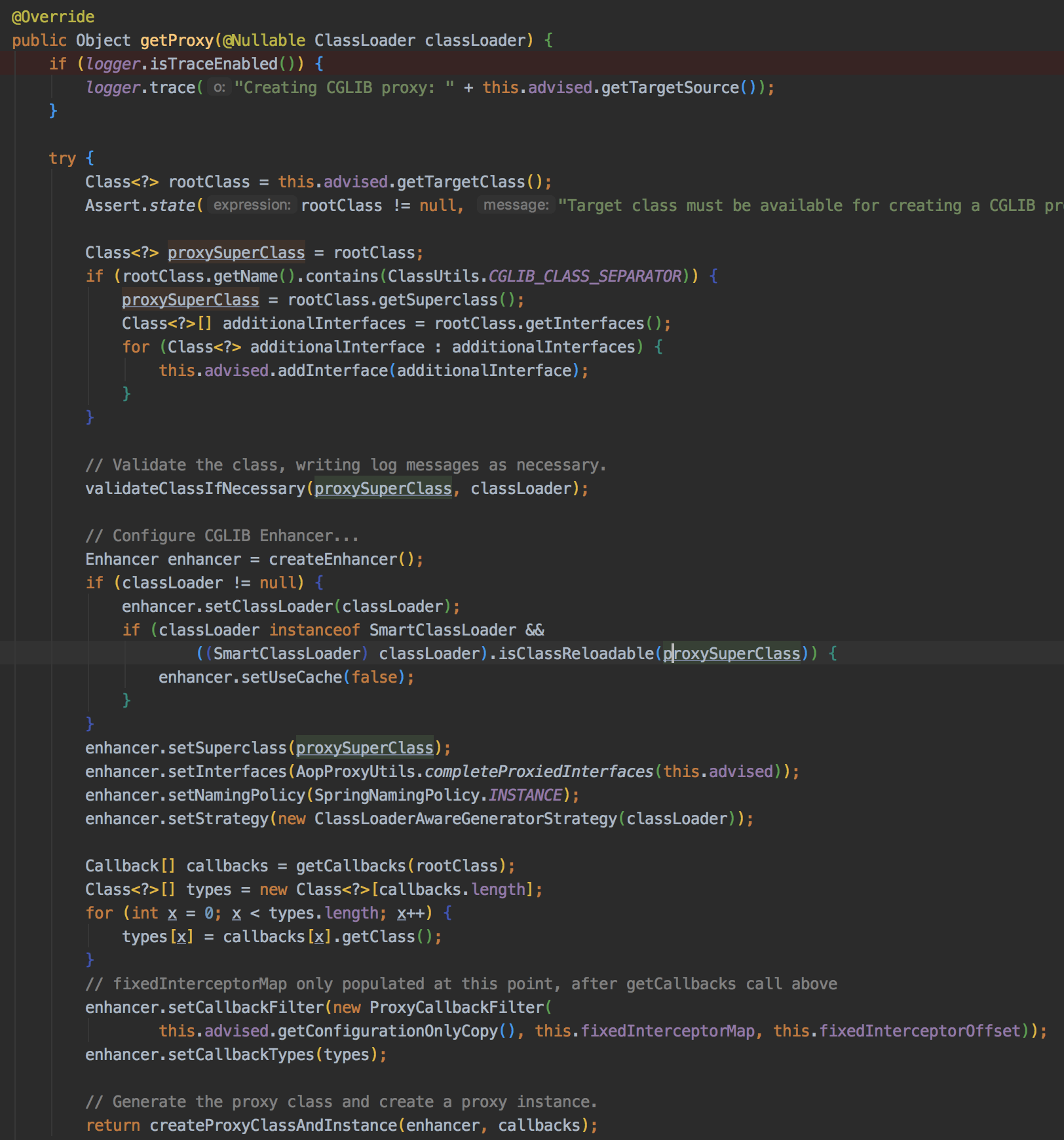
Task: Click the return keyword
Action: [113, 1125]
